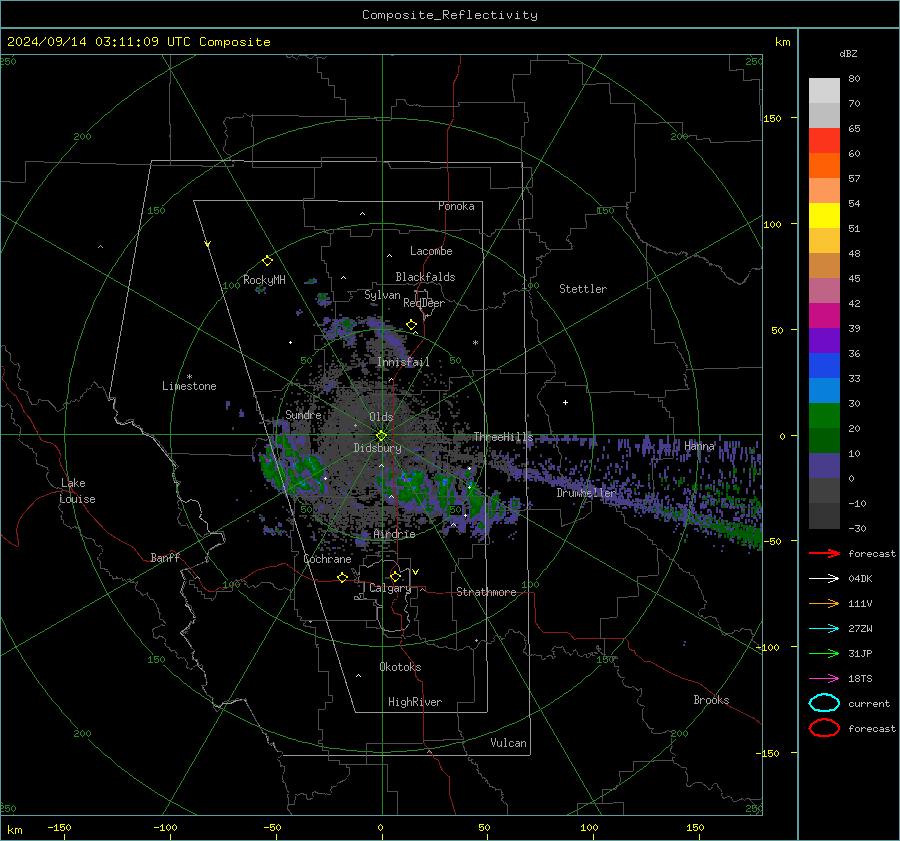
Task: Click the blue 36 dBZ color swatch
Action: tap(824, 365)
